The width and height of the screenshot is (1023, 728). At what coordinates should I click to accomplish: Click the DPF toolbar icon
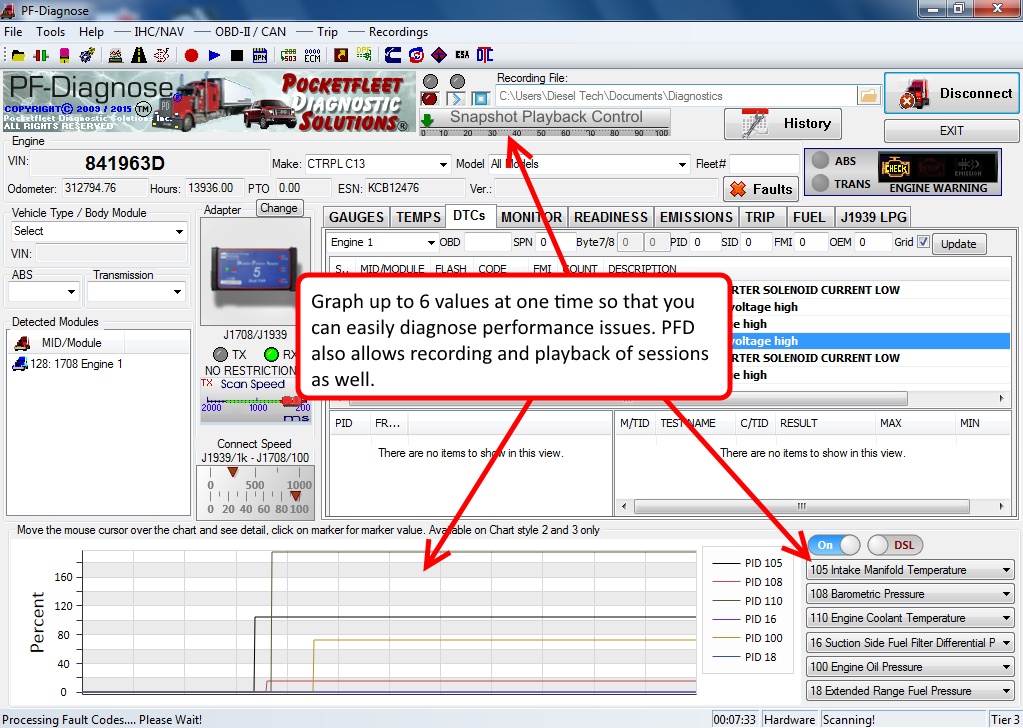point(364,55)
